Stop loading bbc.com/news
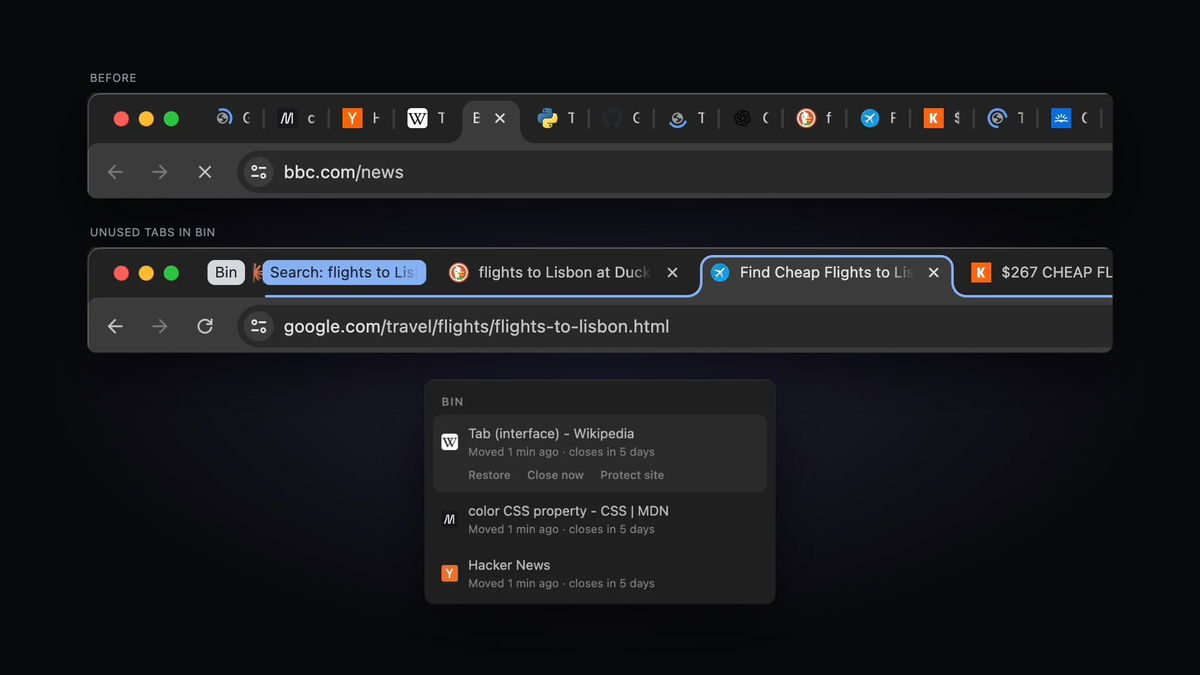 205,172
